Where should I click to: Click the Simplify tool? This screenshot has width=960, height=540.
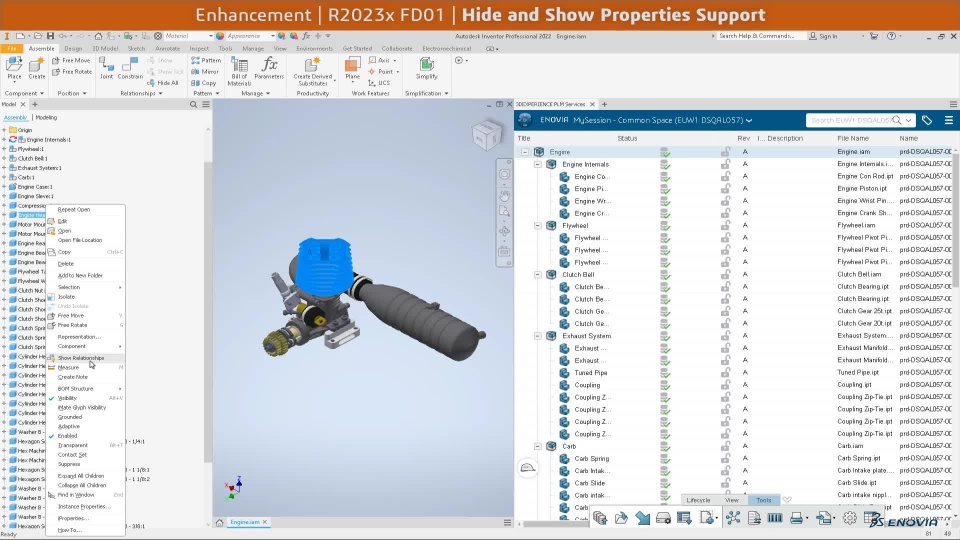click(427, 68)
